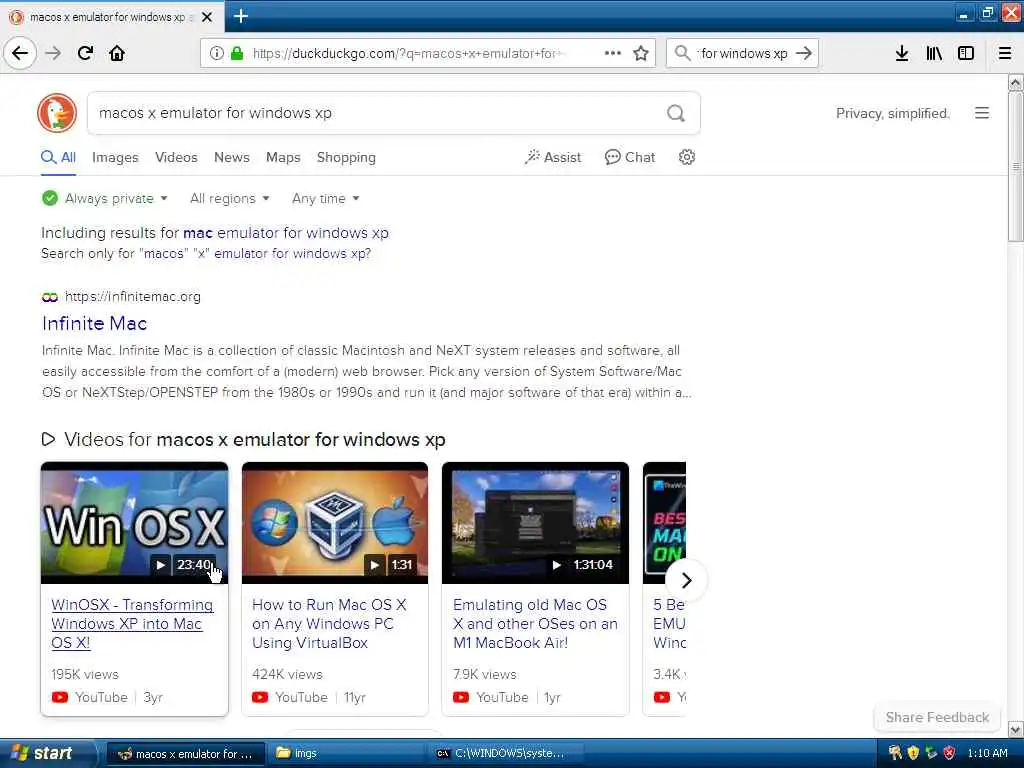Show site information icon in address bar

tap(217, 53)
